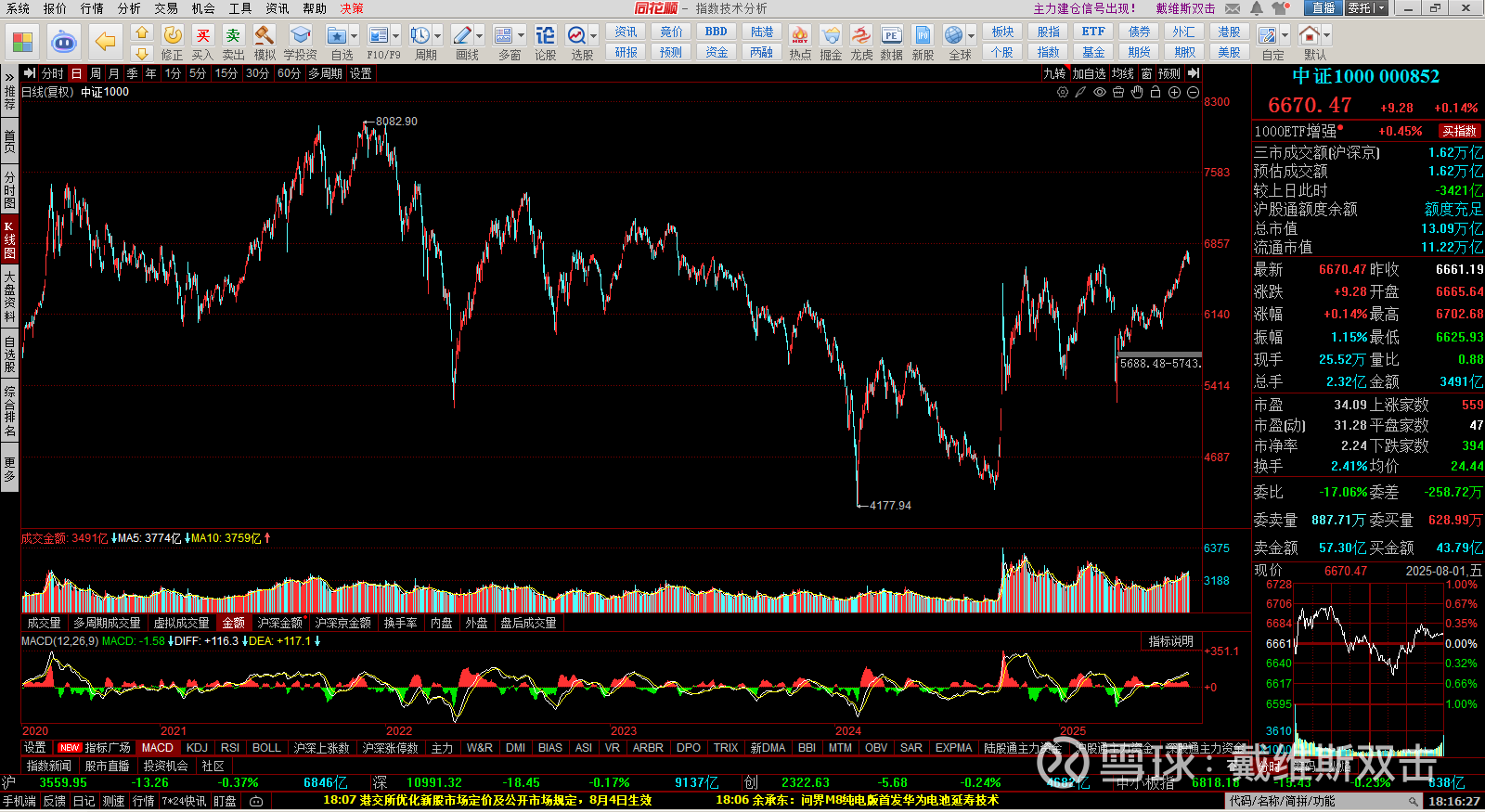Viewport: 1485px width, 812px height.
Task: Open the 交易 menu
Action: coord(166,8)
